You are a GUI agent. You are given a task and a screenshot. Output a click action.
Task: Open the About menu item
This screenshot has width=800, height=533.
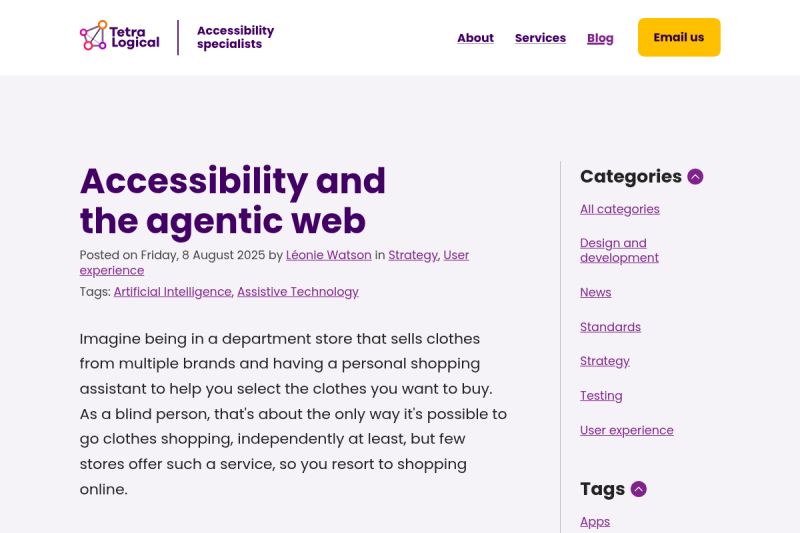(475, 38)
